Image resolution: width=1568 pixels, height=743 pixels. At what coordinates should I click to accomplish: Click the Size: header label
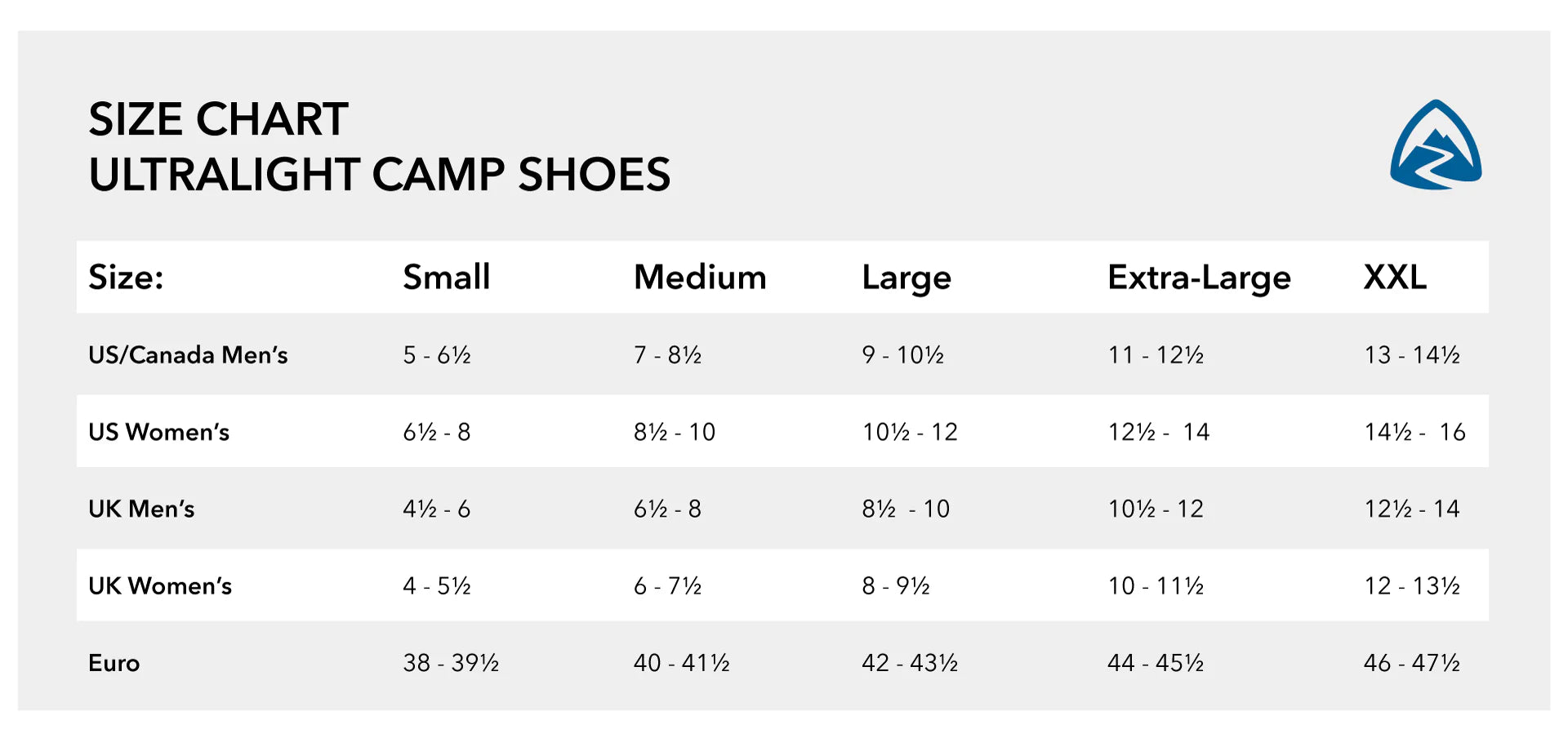(x=126, y=278)
